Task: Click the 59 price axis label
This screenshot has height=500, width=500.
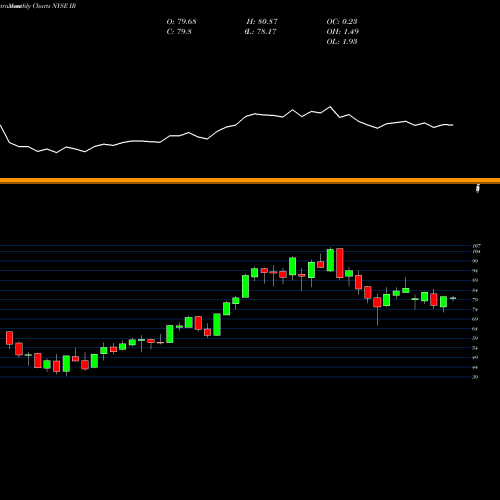Action: 476,338
